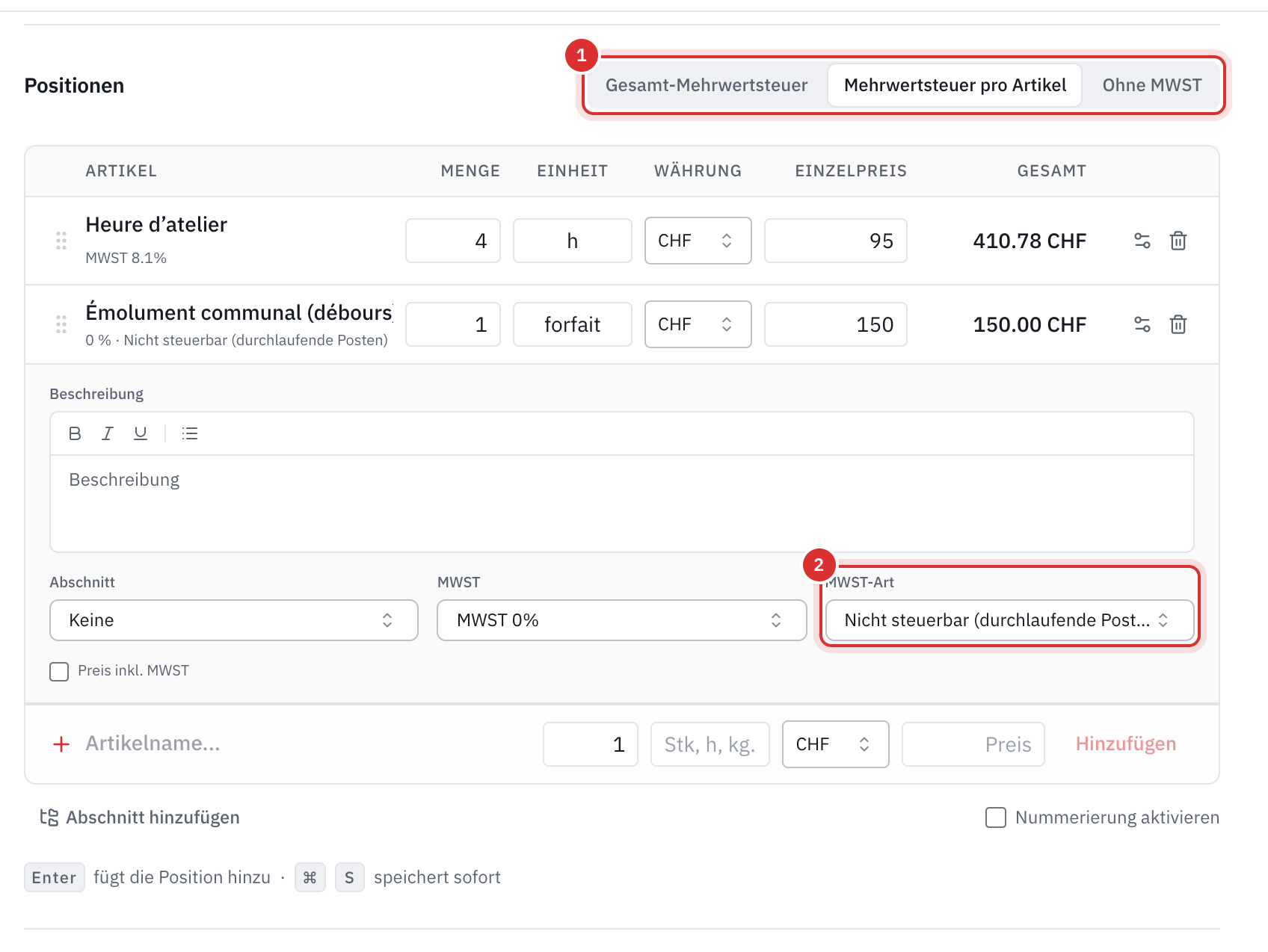The height and width of the screenshot is (952, 1268).
Task: Click unit field showing forfait
Action: coord(573,324)
